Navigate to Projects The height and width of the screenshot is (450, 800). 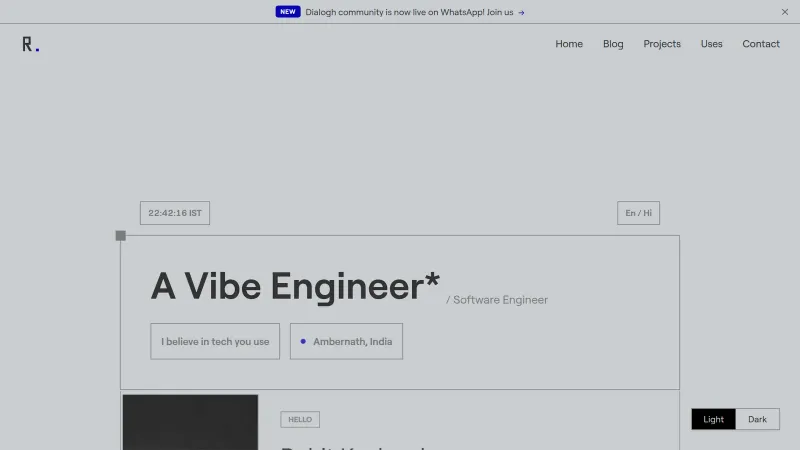[662, 44]
